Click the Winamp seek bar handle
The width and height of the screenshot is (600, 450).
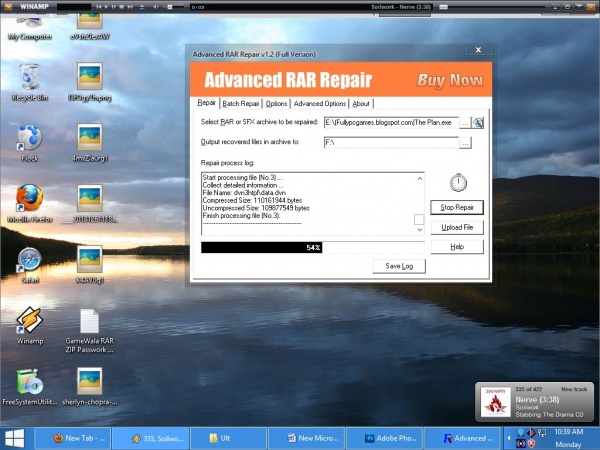[x=443, y=7]
